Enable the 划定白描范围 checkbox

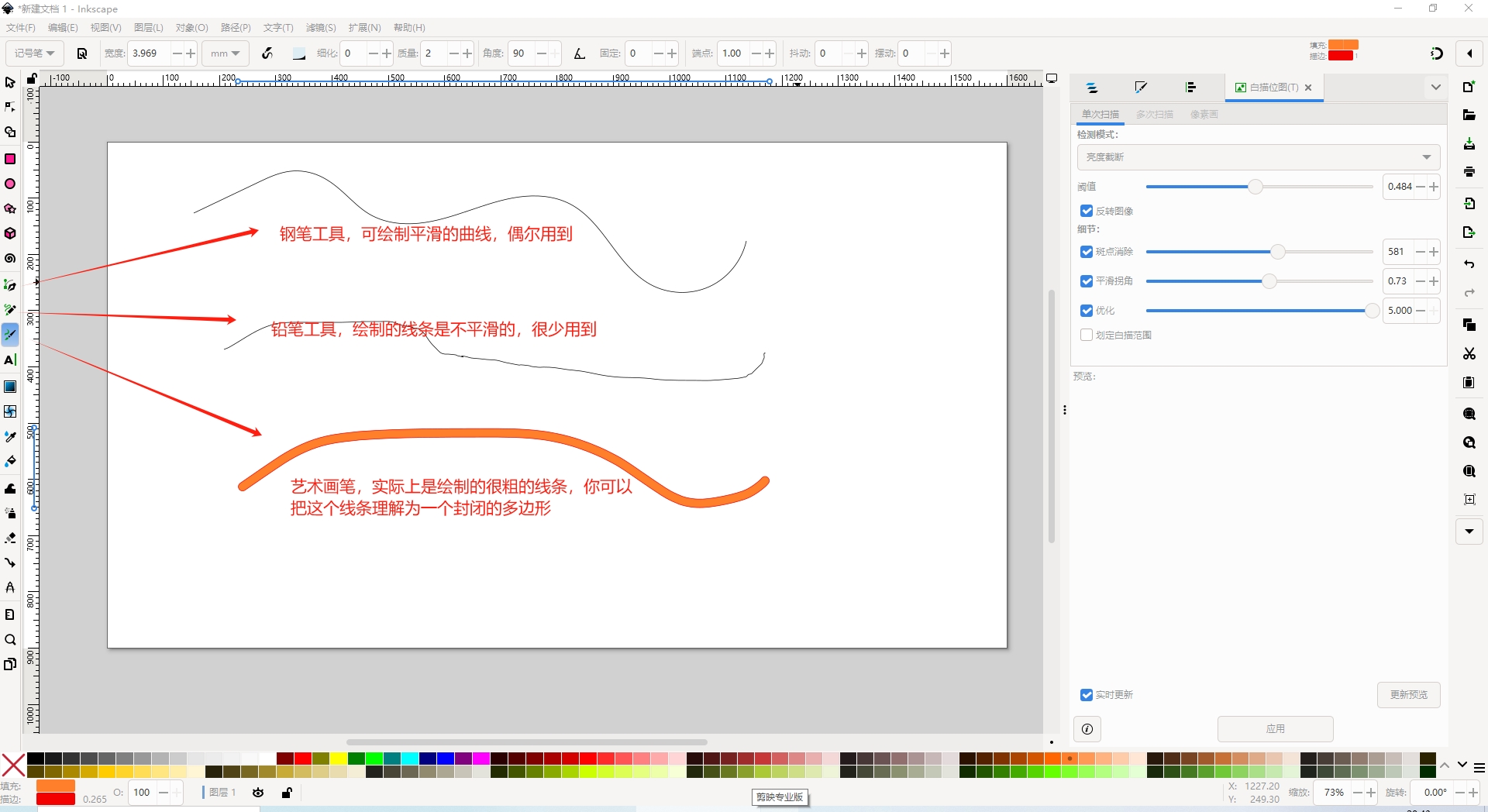1087,335
